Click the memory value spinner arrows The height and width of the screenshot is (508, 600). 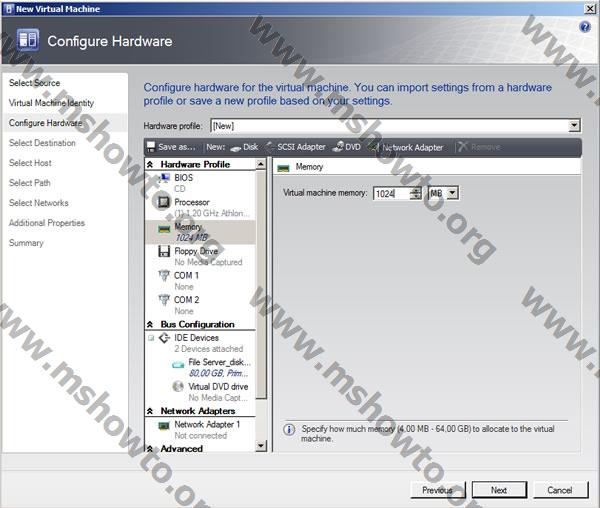coord(416,193)
